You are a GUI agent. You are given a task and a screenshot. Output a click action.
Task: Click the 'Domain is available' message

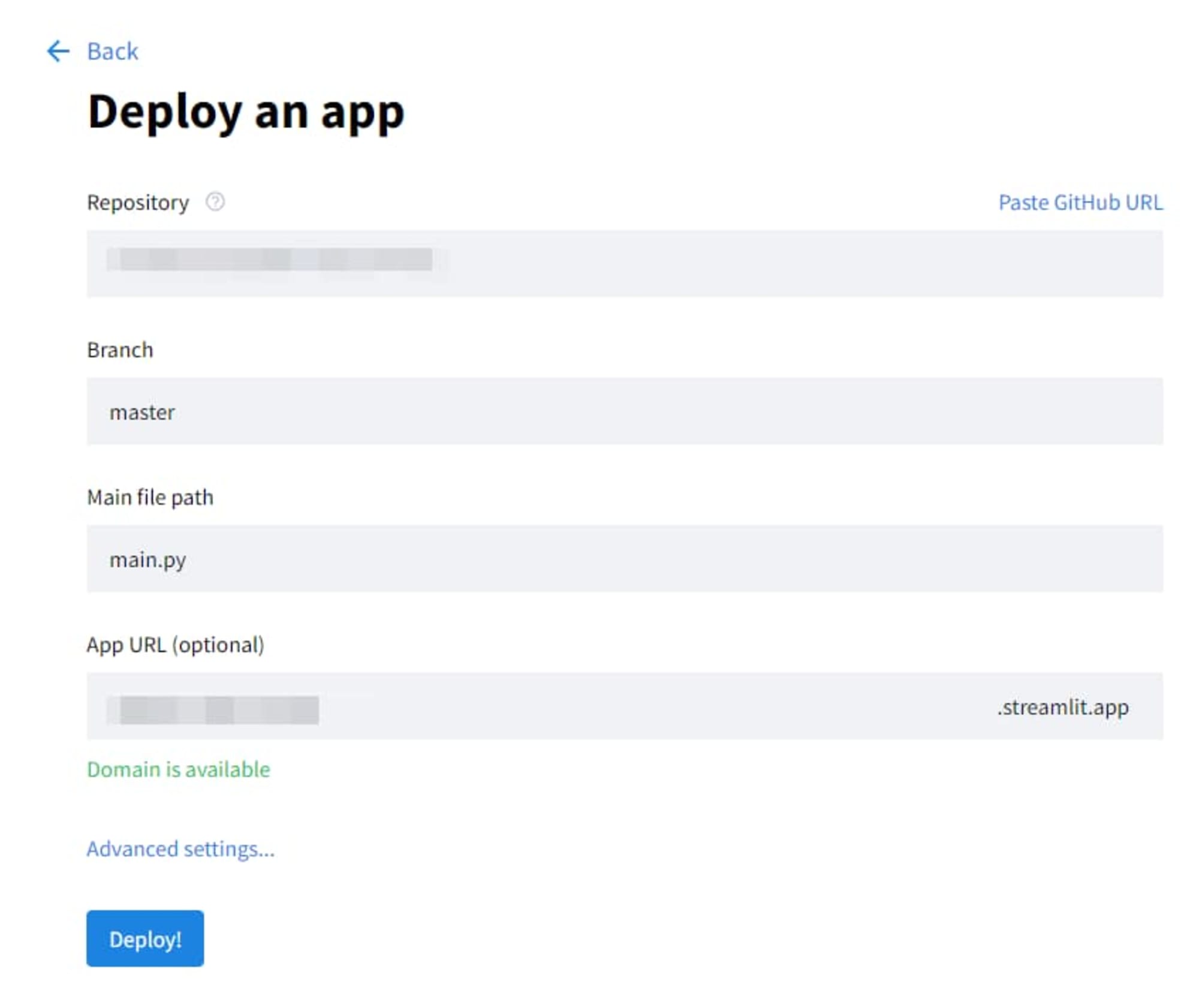[x=179, y=769]
